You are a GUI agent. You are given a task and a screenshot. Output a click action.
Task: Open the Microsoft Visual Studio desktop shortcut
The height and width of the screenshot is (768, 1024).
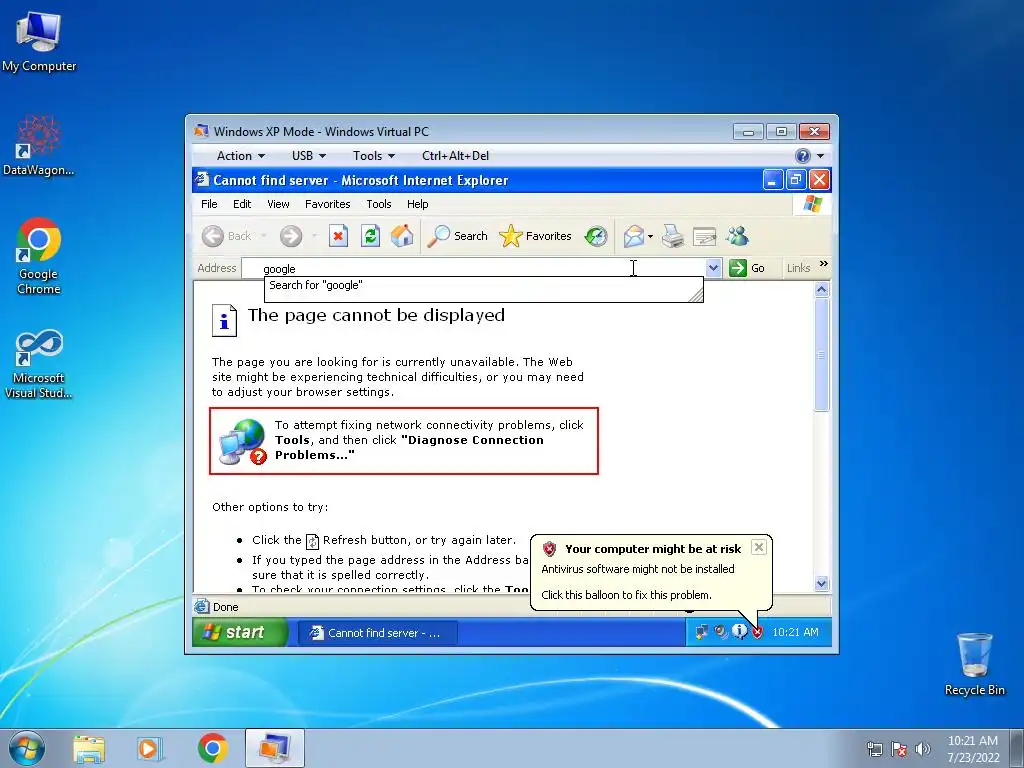(39, 364)
